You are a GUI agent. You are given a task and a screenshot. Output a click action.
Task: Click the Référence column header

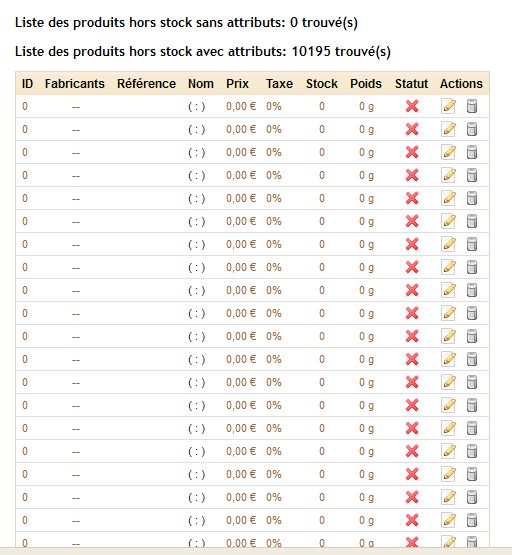(x=146, y=84)
